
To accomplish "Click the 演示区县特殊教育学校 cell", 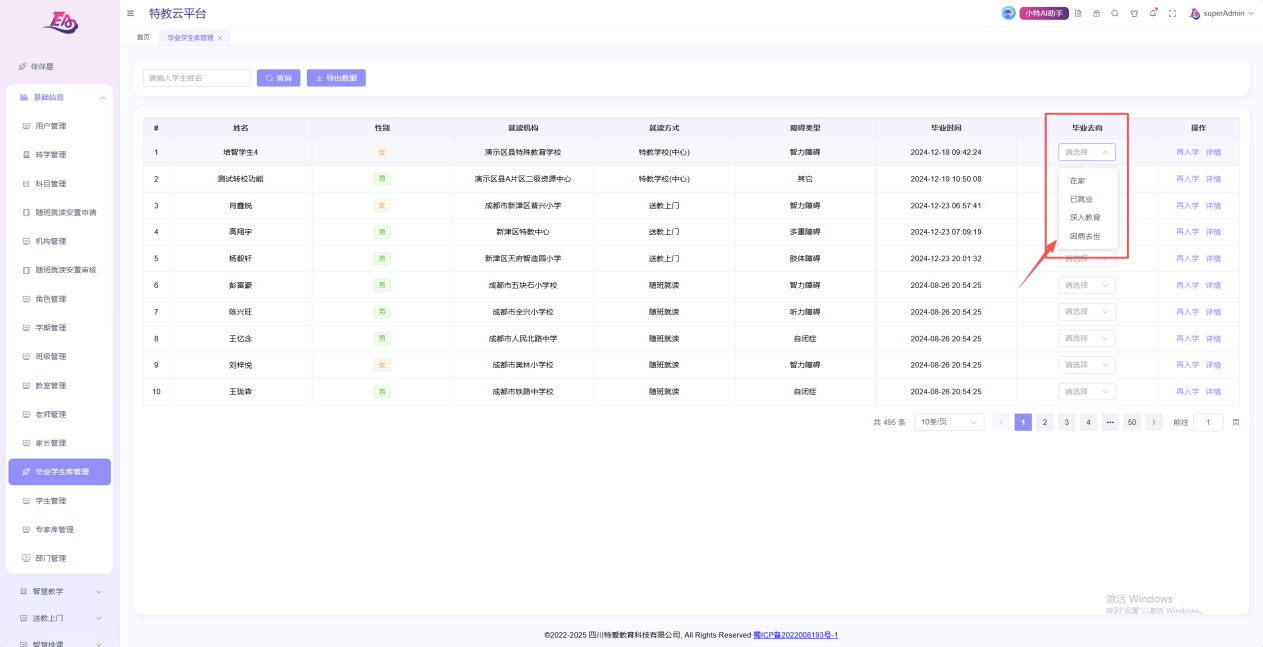I will coord(523,152).
